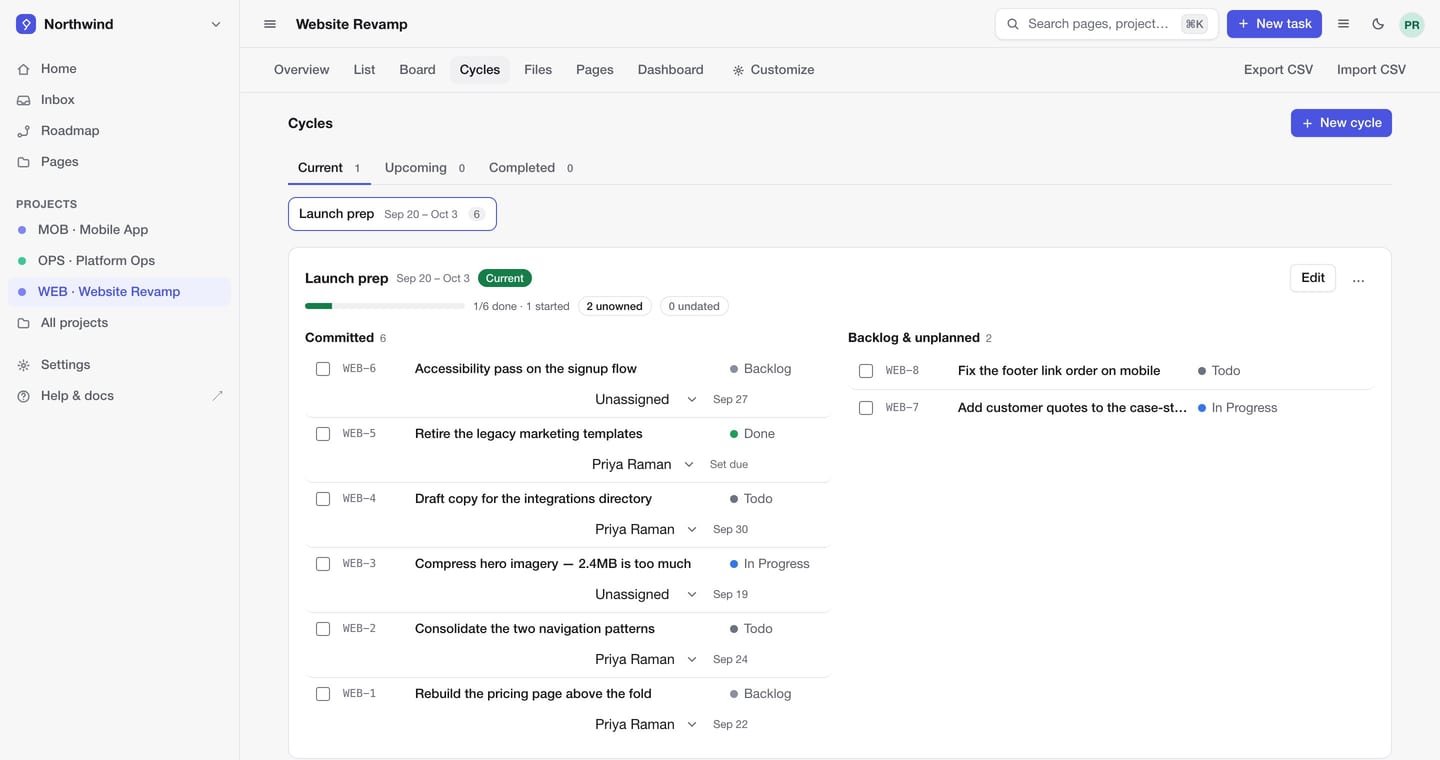Click the Customize sparkle icon

click(738, 70)
